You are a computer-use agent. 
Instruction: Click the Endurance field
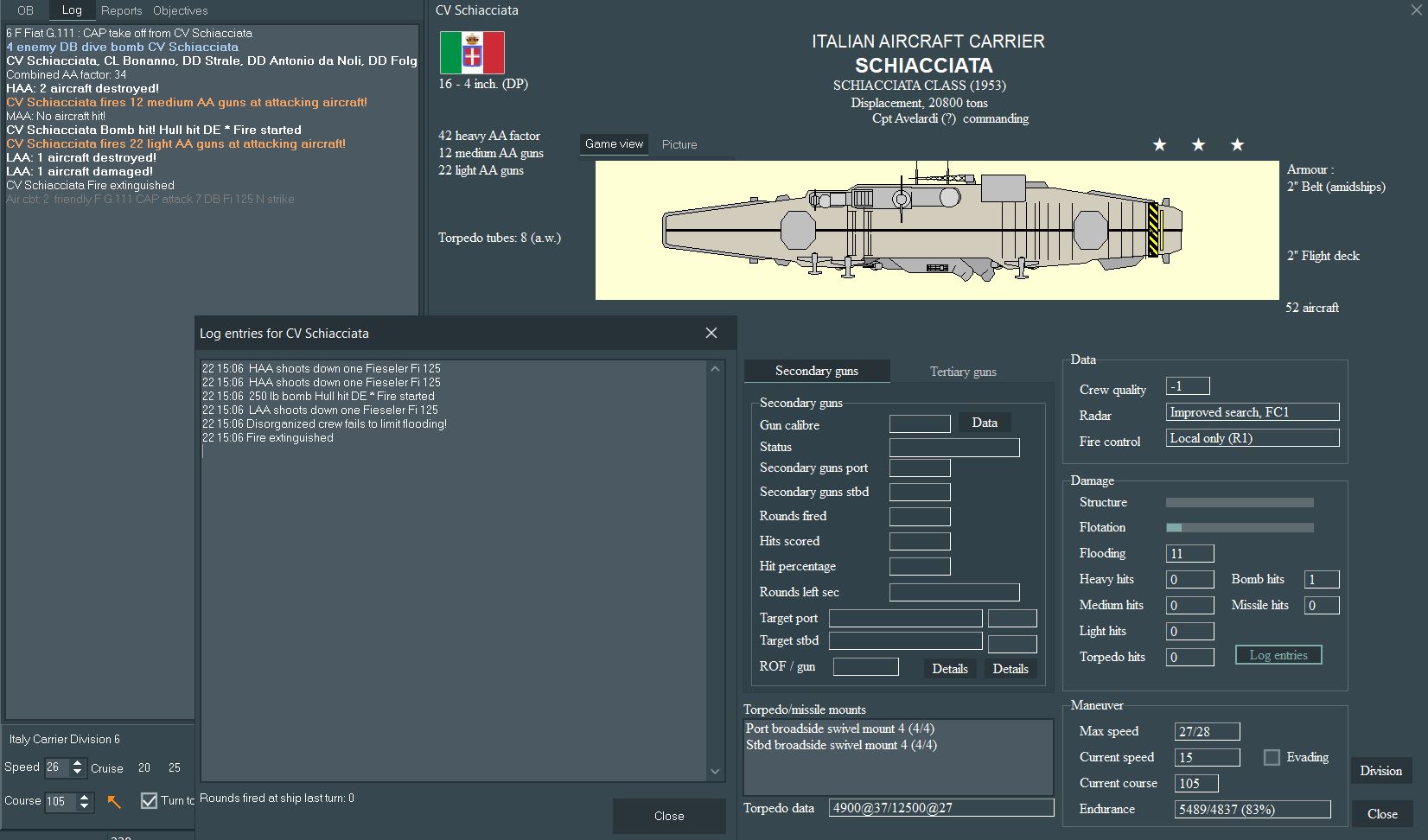point(1253,810)
